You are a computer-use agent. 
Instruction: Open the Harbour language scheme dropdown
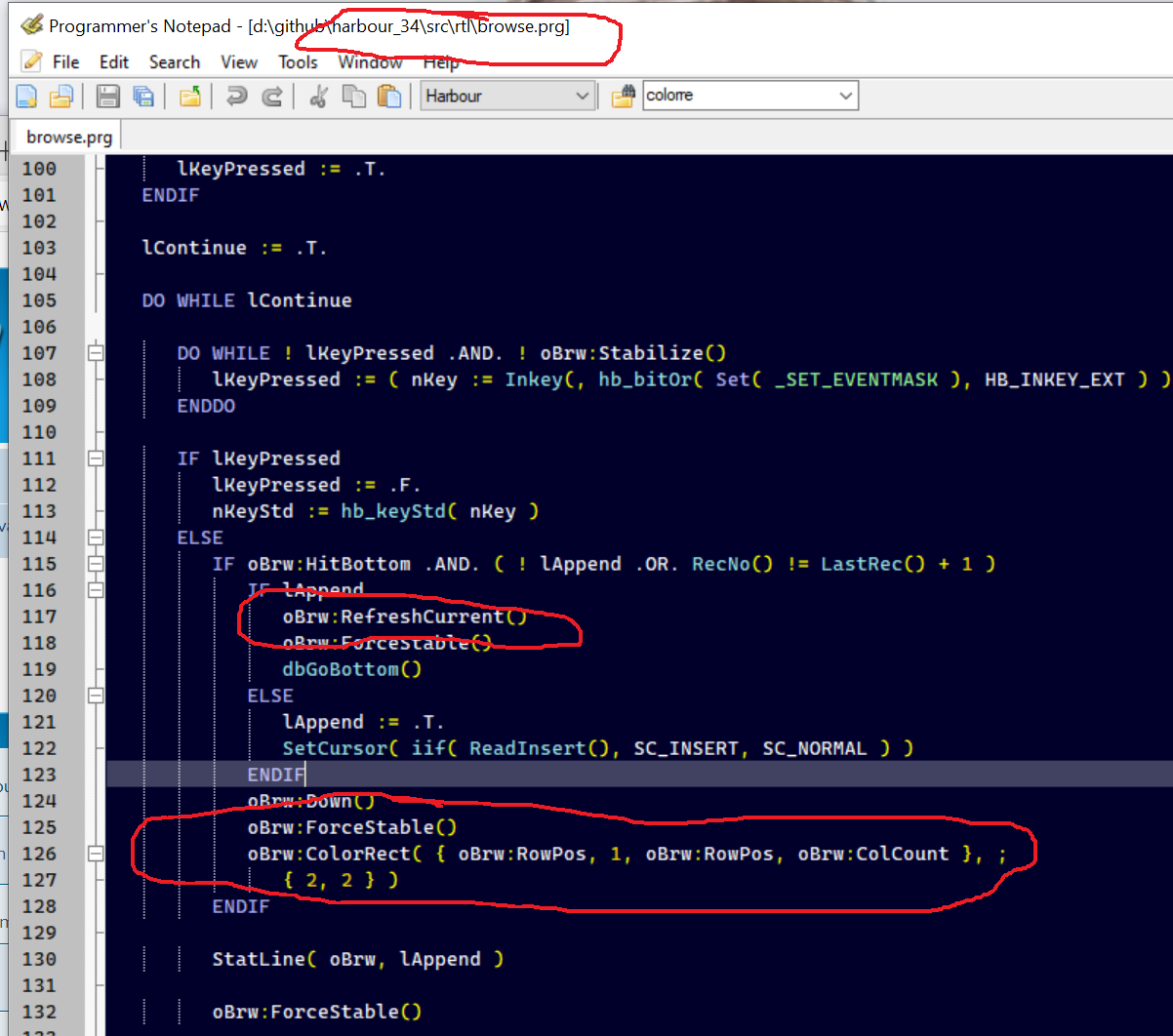point(583,96)
